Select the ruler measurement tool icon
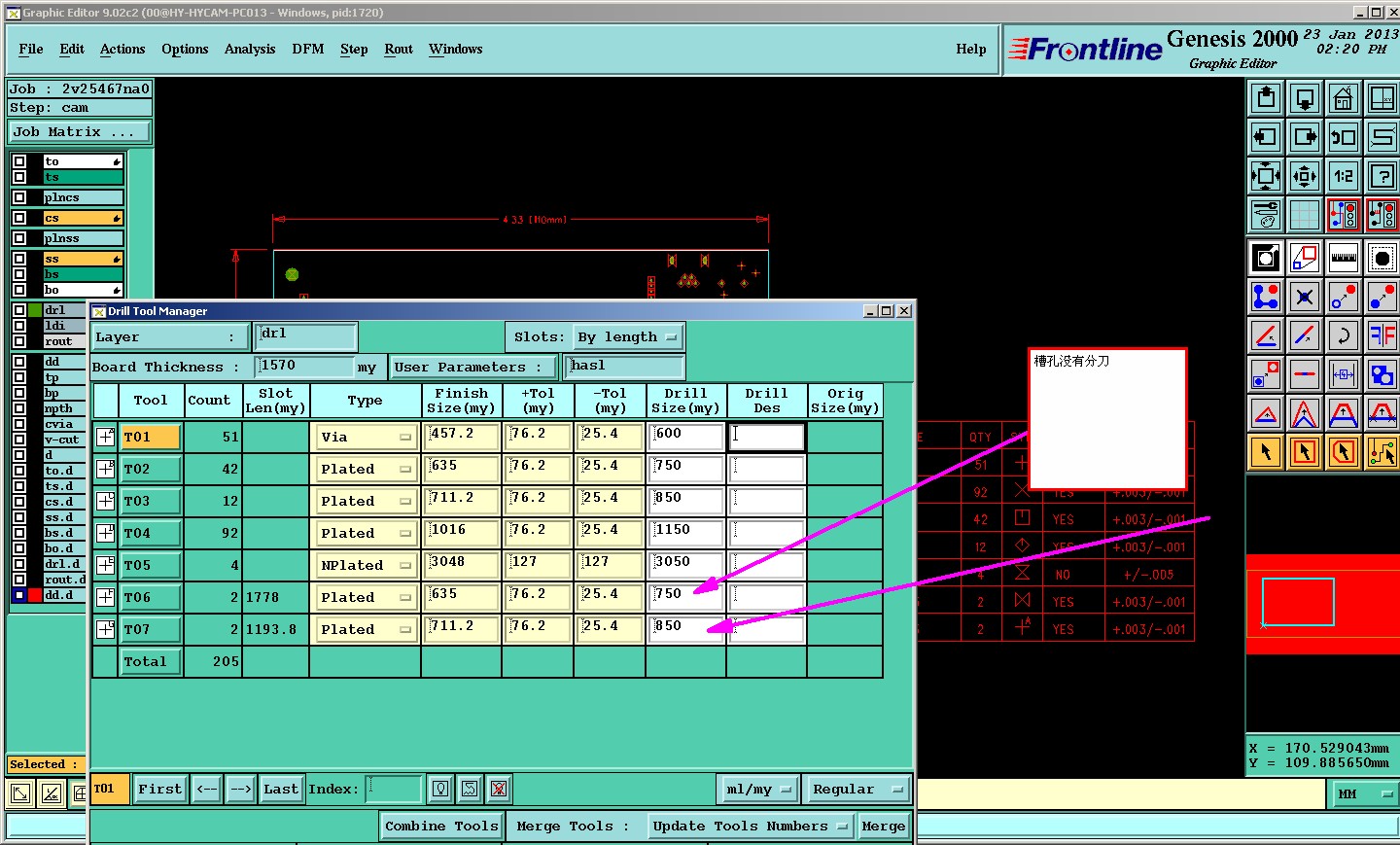Image resolution: width=1400 pixels, height=845 pixels. coord(1344,258)
